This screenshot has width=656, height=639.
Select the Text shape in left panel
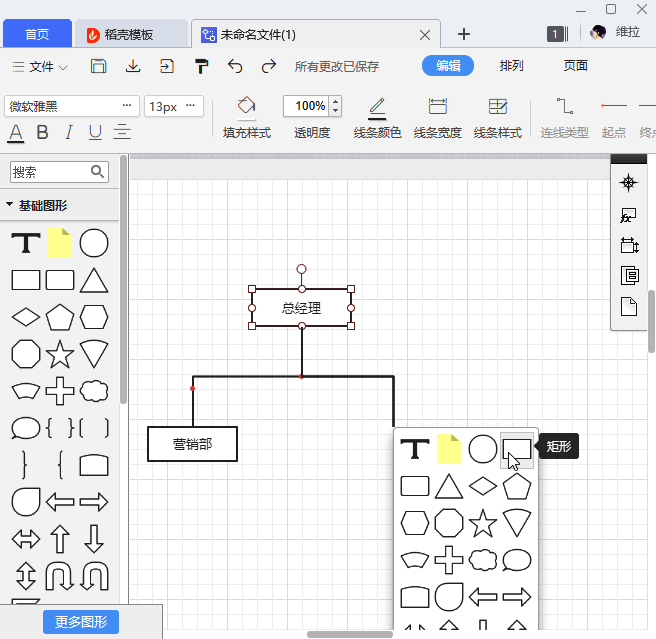pyautogui.click(x=26, y=243)
